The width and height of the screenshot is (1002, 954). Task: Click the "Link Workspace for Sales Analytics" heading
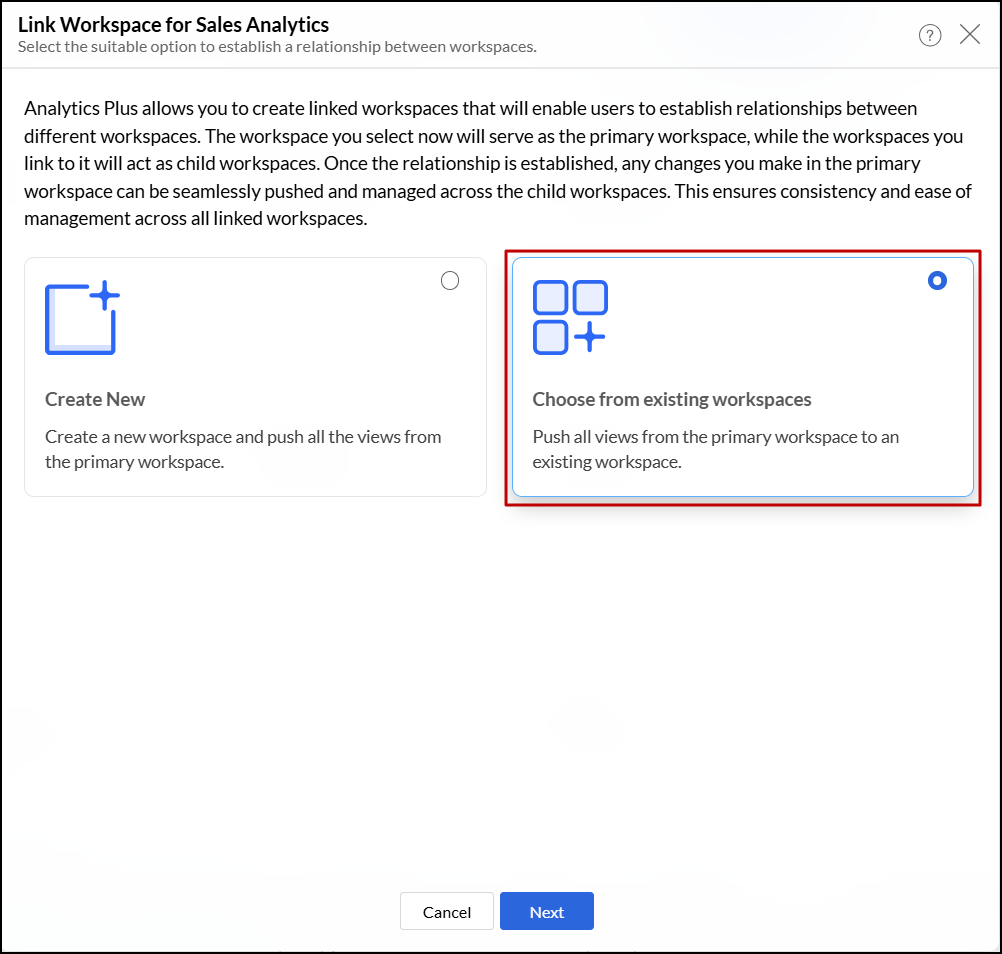click(x=173, y=24)
